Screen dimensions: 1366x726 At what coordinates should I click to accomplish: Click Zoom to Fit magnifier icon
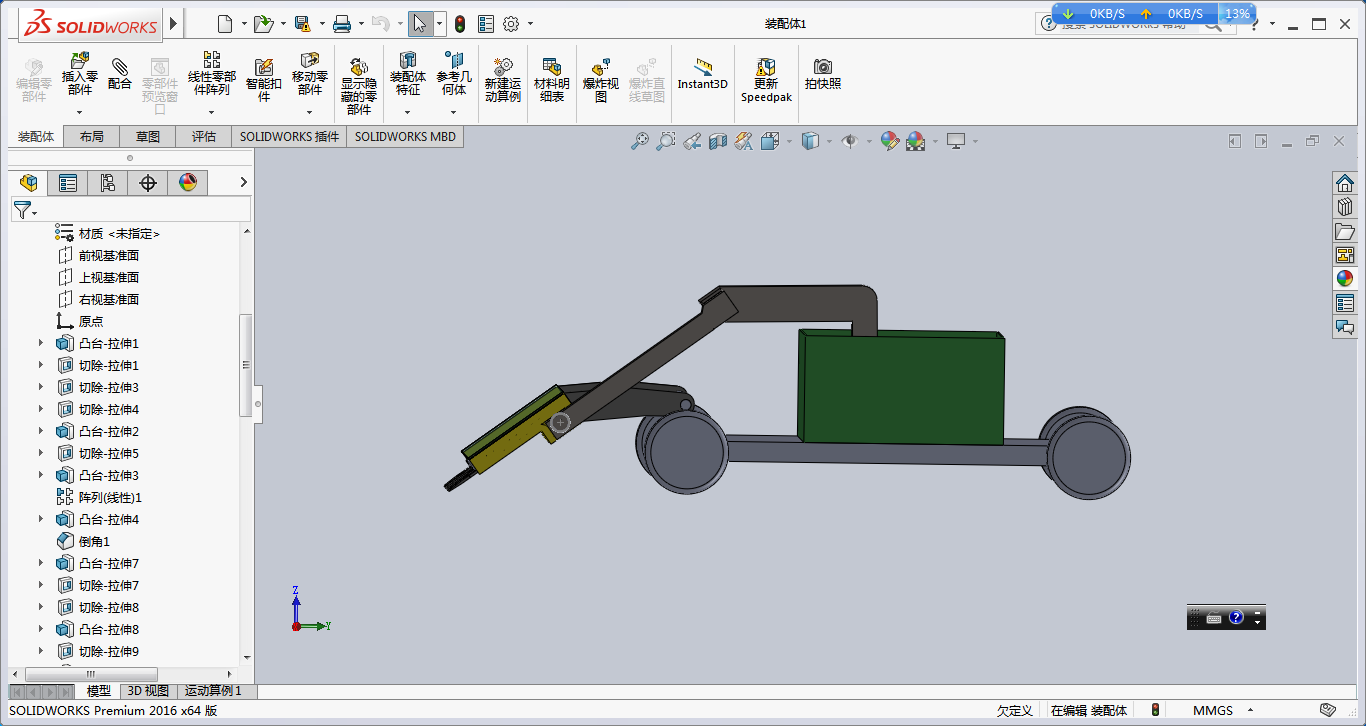point(640,142)
